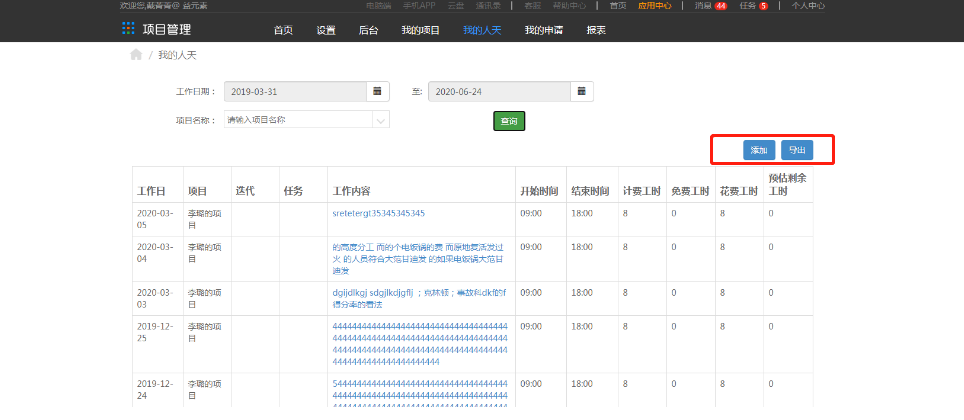The width and height of the screenshot is (964, 420).
Task: Select 我的人天 menu item
Action: tap(482, 30)
